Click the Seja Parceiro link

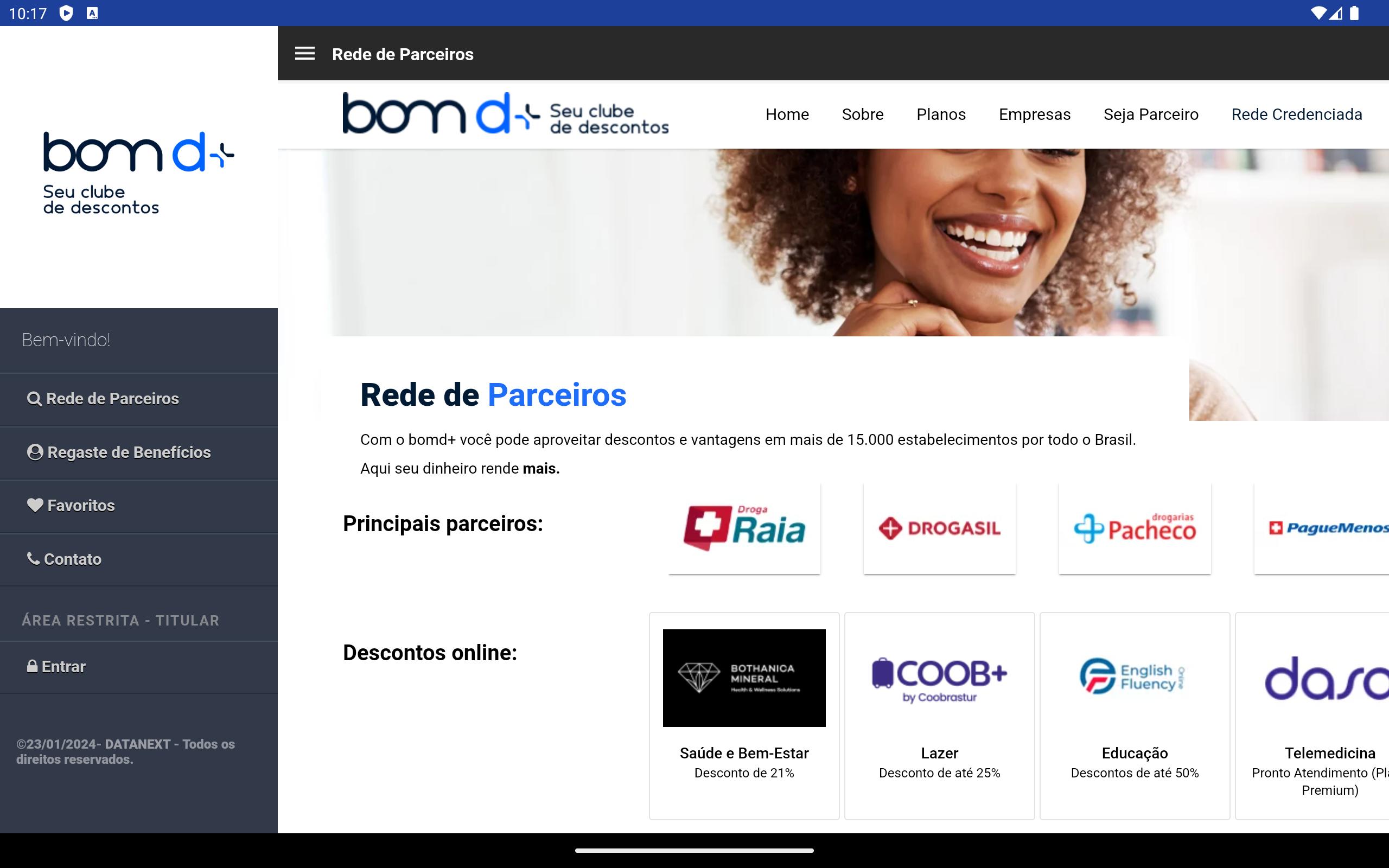click(1151, 114)
